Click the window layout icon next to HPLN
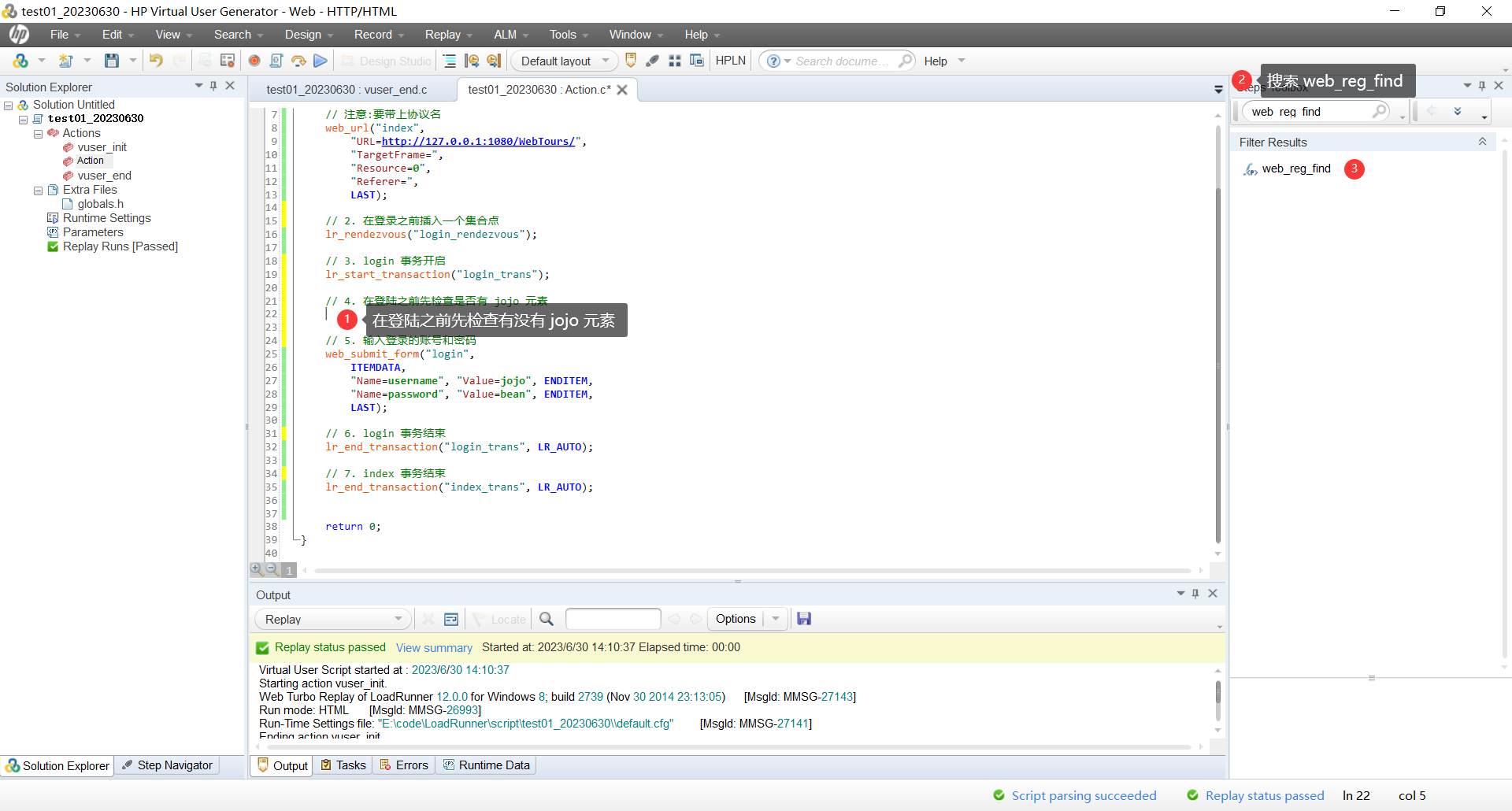Screen dimensions: 1512x811 pyautogui.click(x=697, y=61)
